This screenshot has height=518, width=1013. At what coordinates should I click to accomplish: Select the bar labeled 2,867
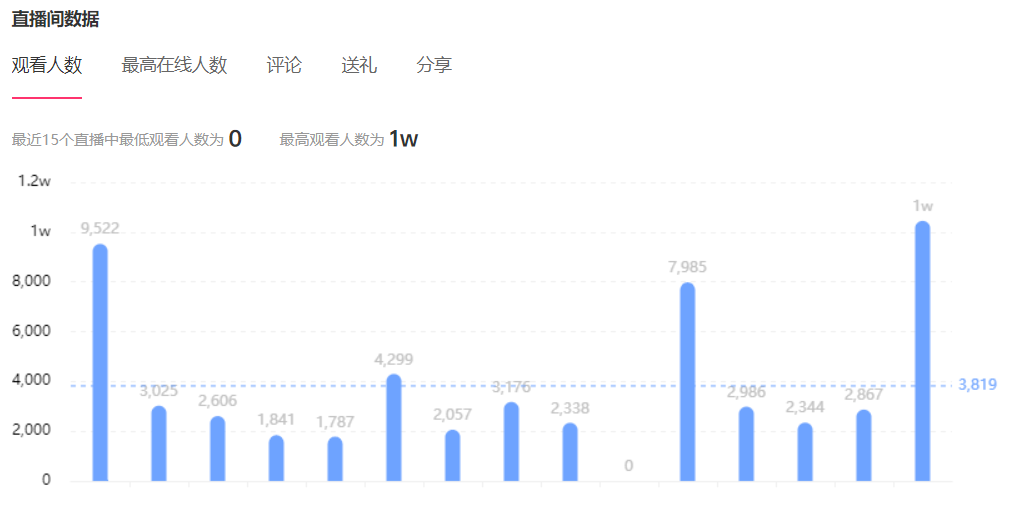[864, 446]
